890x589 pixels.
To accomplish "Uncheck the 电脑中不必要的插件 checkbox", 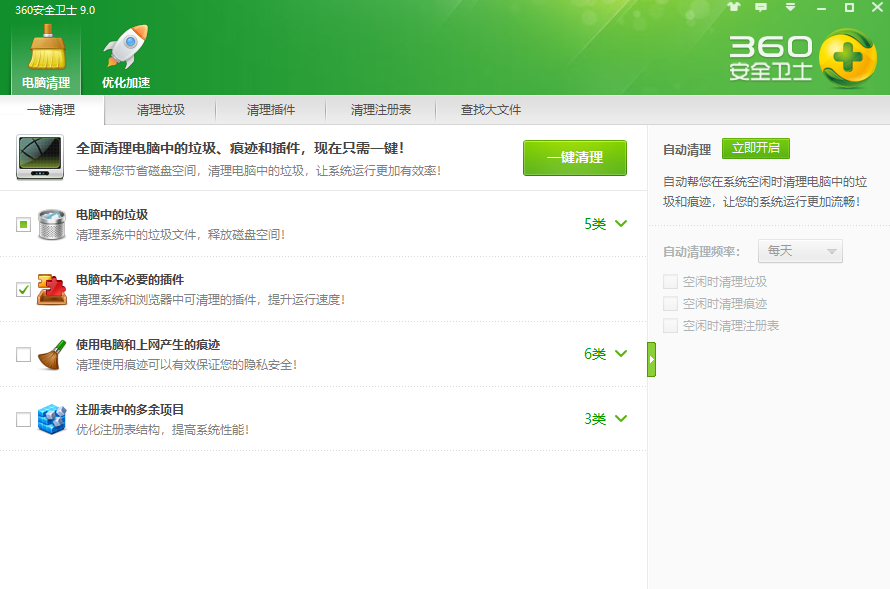I will click(x=23, y=289).
